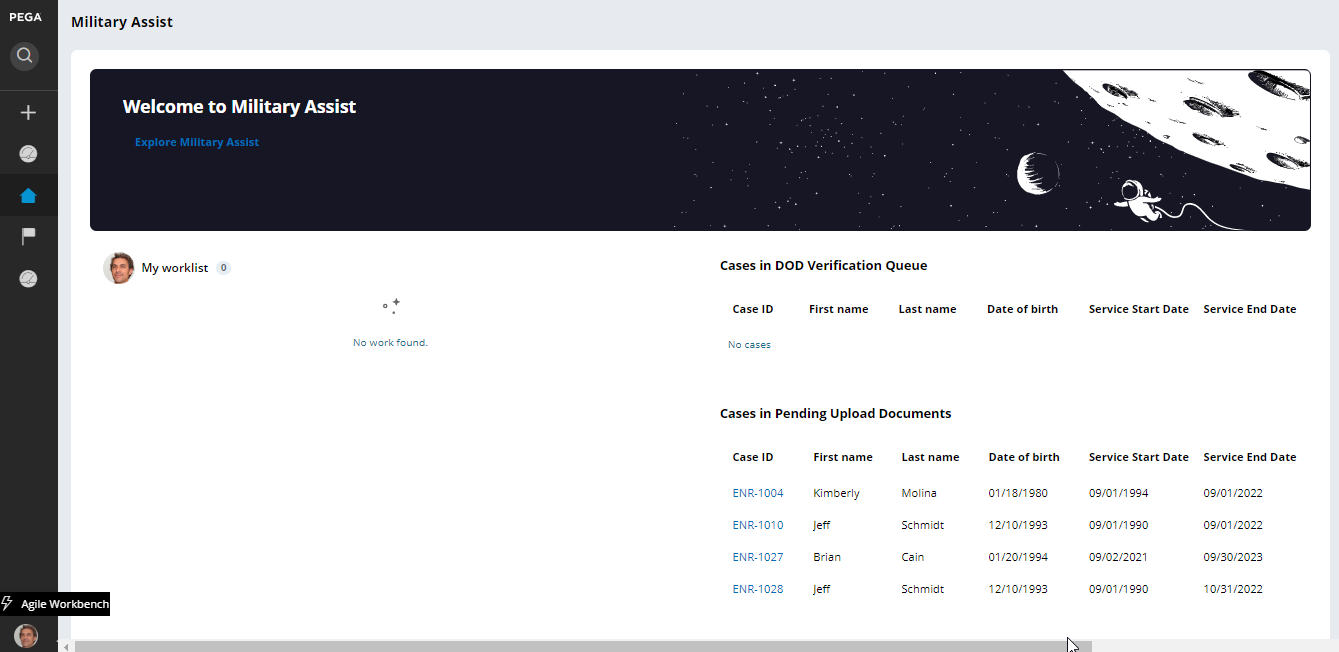Select the Kimberly first name cell
1339x652 pixels.
pos(836,493)
